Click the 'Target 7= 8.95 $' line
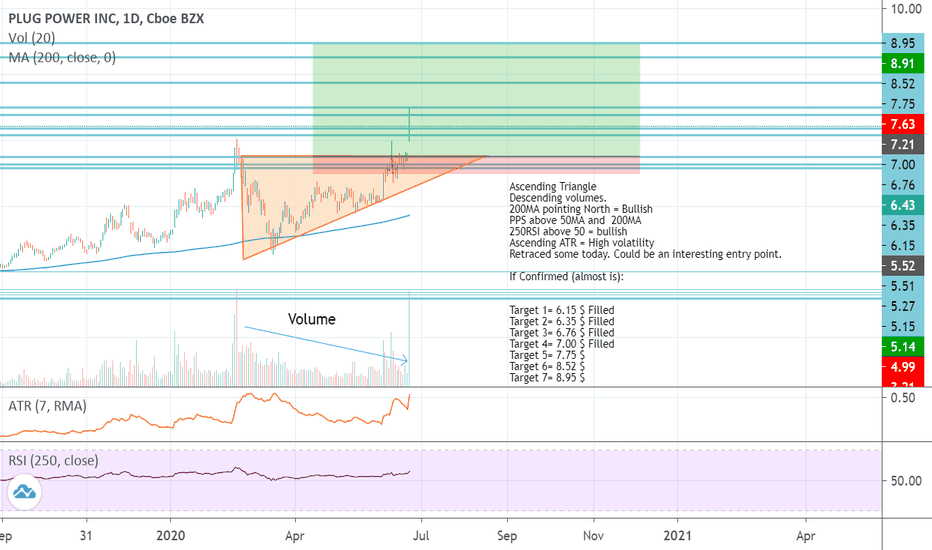Image resolution: width=932 pixels, height=550 pixels. [x=547, y=378]
